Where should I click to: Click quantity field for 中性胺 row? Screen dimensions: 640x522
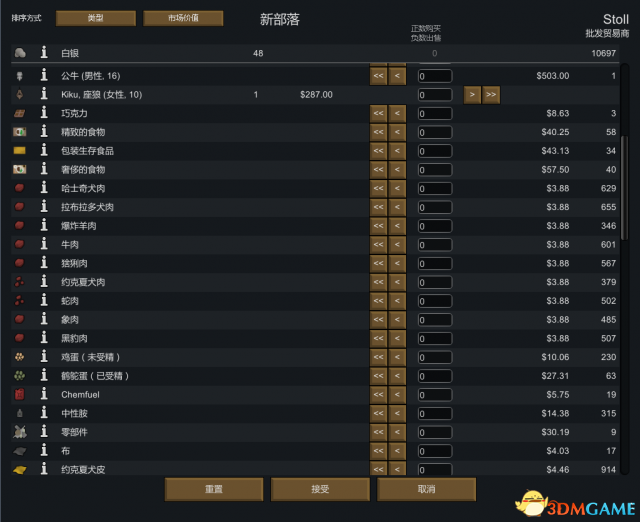click(x=435, y=414)
